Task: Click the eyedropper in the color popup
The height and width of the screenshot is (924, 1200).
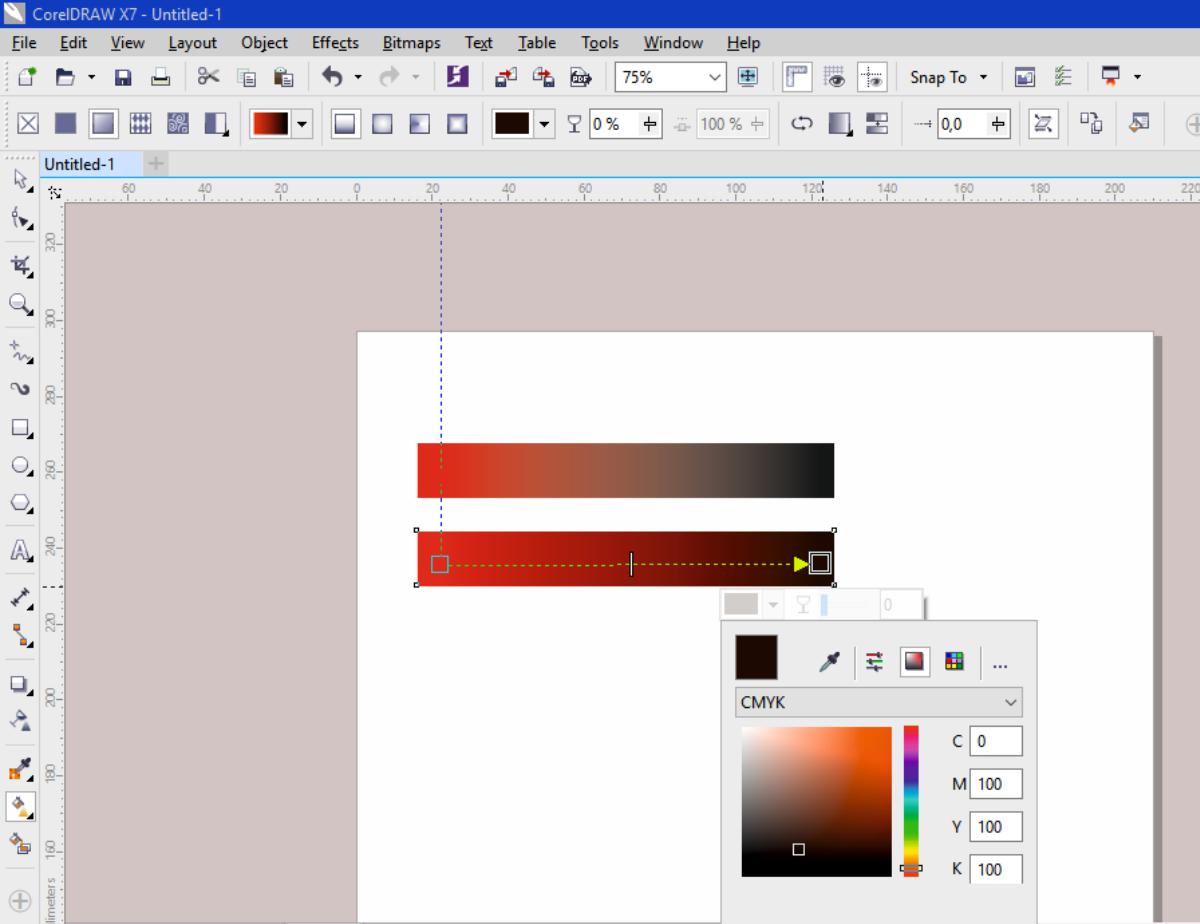Action: (x=829, y=661)
